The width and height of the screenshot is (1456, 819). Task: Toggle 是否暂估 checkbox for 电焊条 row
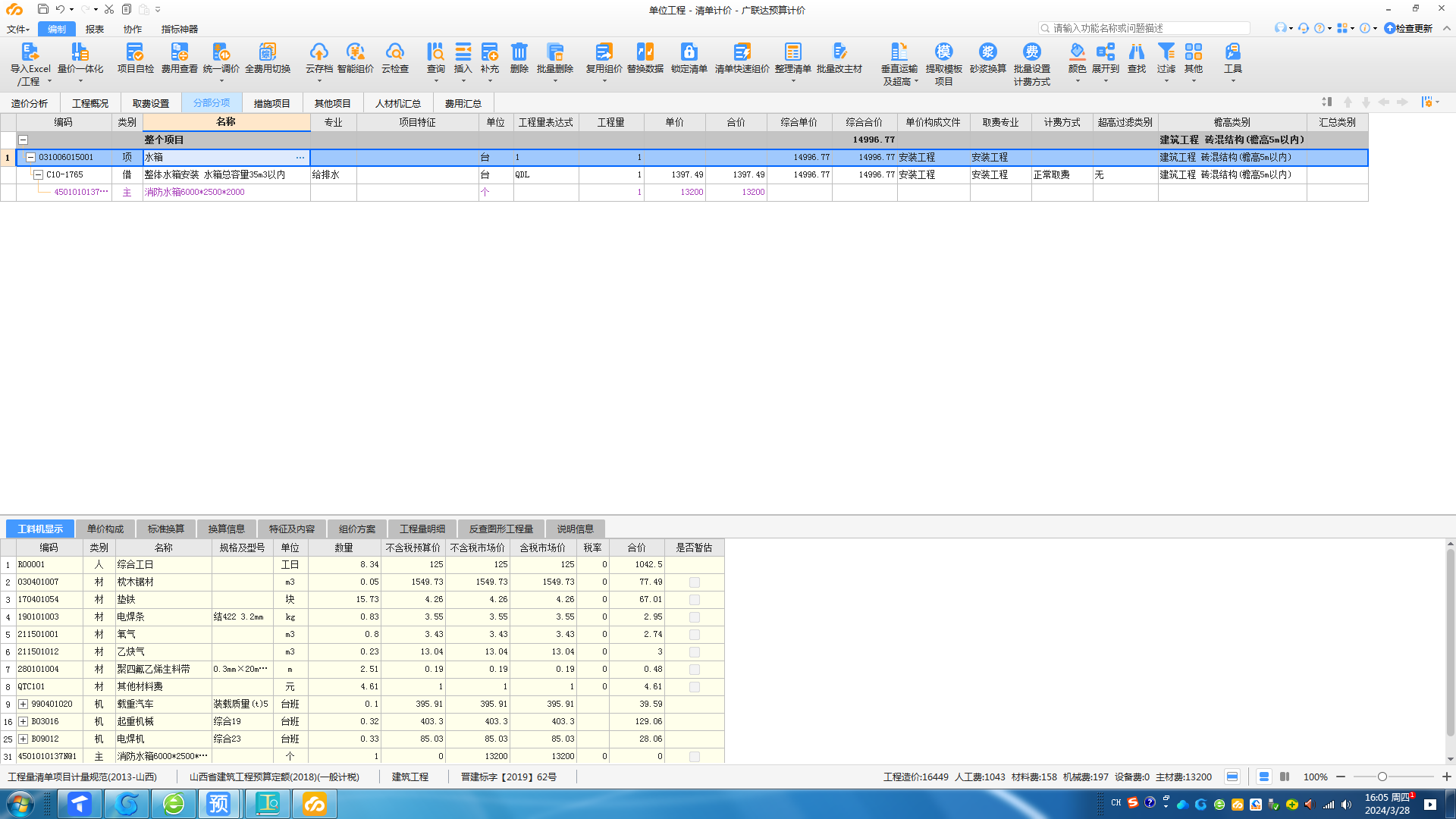pos(694,617)
